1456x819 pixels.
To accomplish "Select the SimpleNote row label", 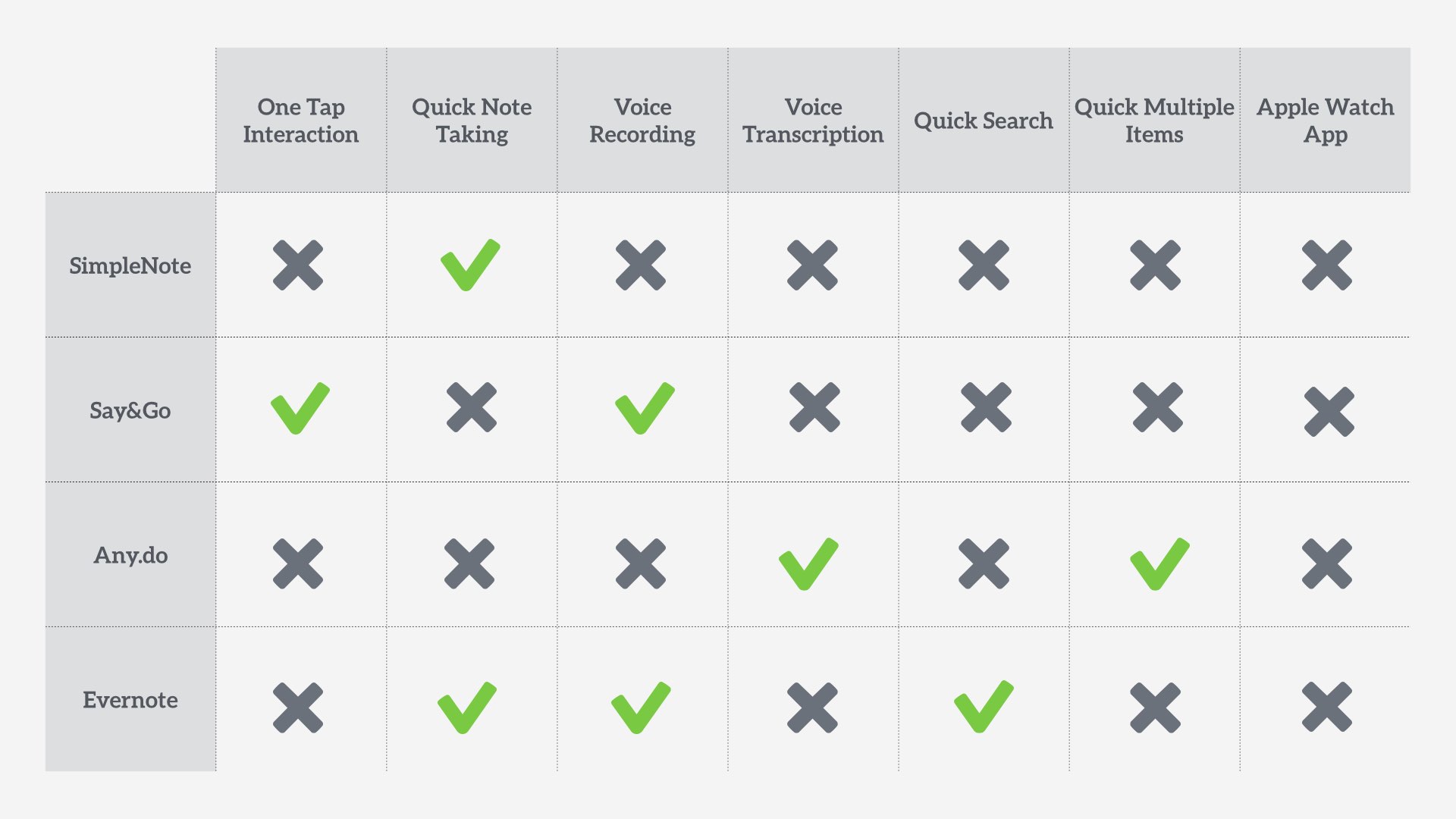I will click(x=130, y=265).
